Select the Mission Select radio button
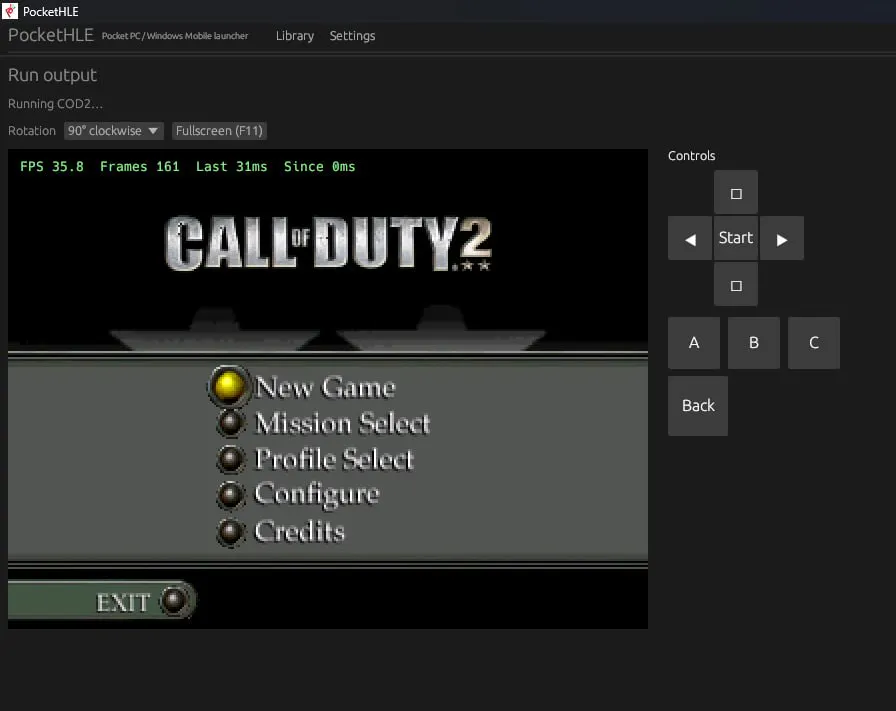The width and height of the screenshot is (896, 711). pos(231,423)
